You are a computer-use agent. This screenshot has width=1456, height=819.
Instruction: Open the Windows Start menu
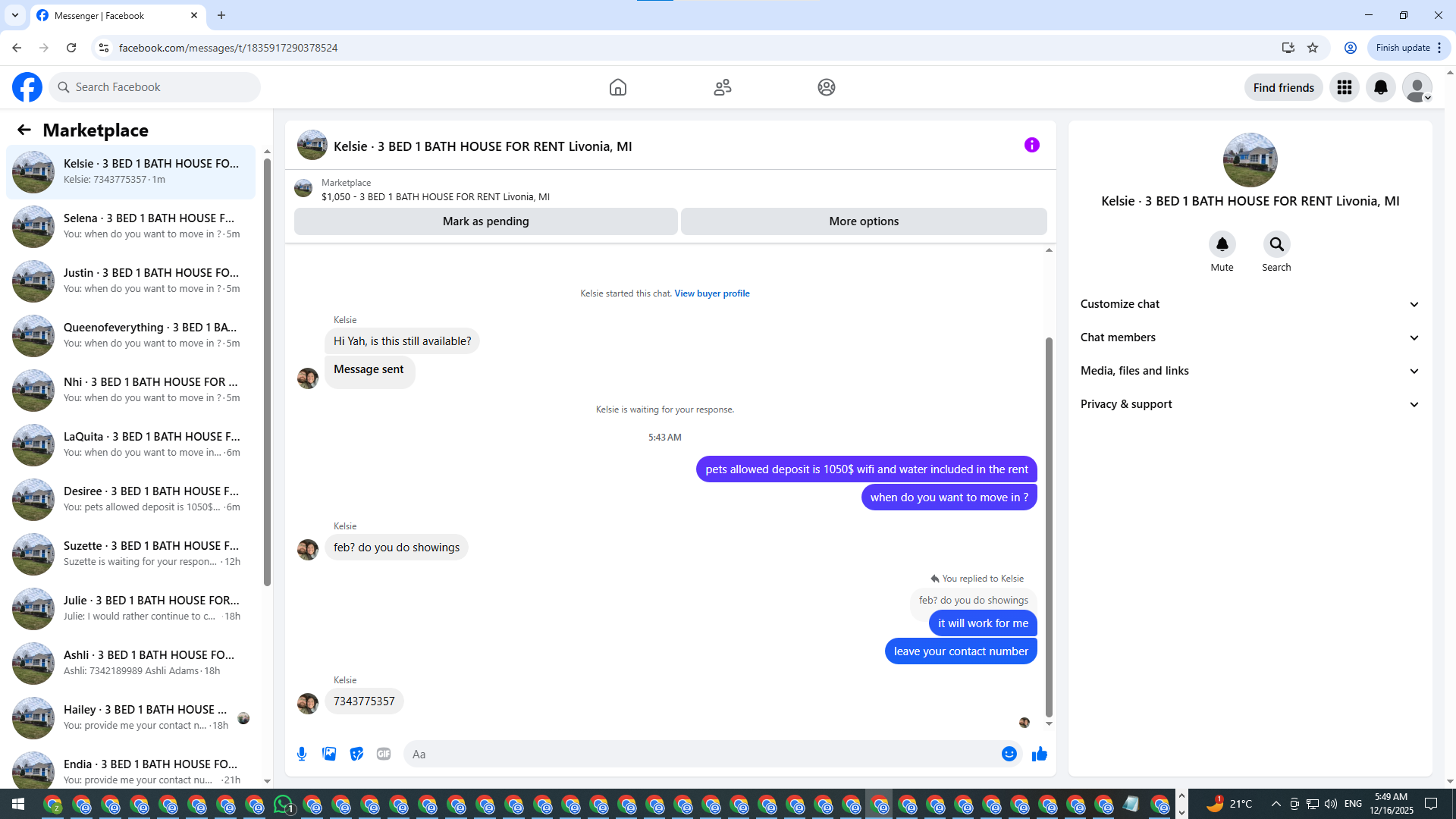[18, 804]
